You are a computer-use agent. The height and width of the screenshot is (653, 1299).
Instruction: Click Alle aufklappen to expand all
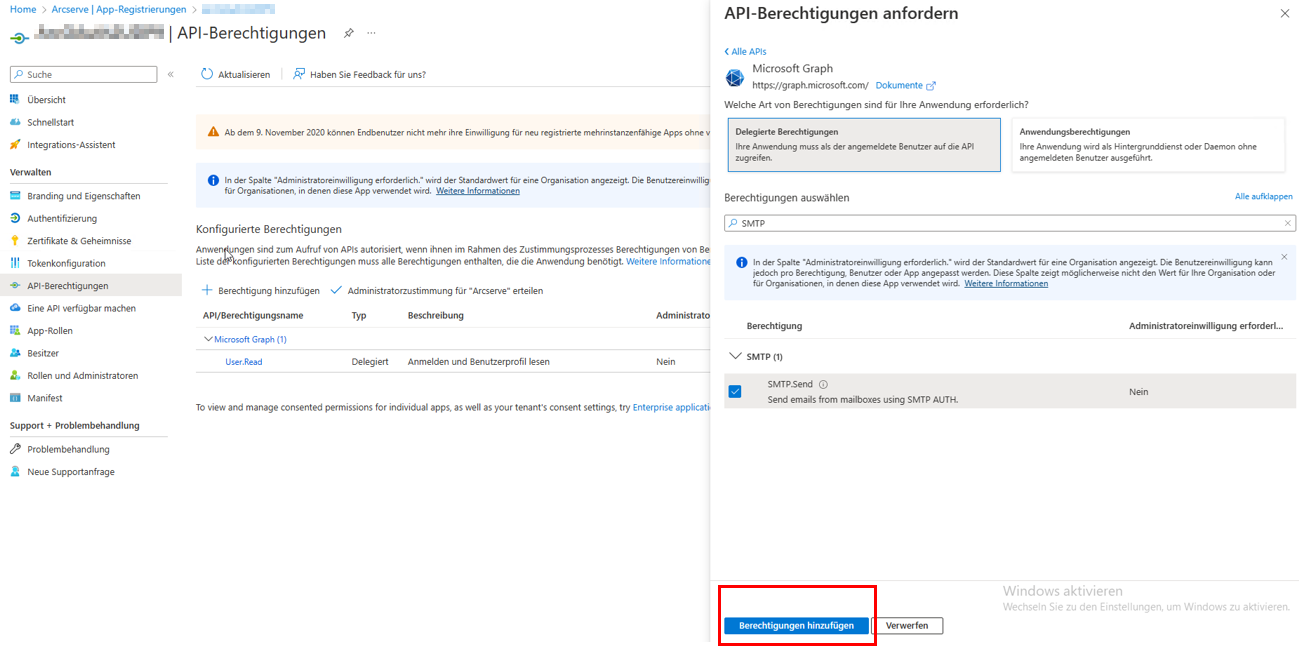[x=1264, y=197]
